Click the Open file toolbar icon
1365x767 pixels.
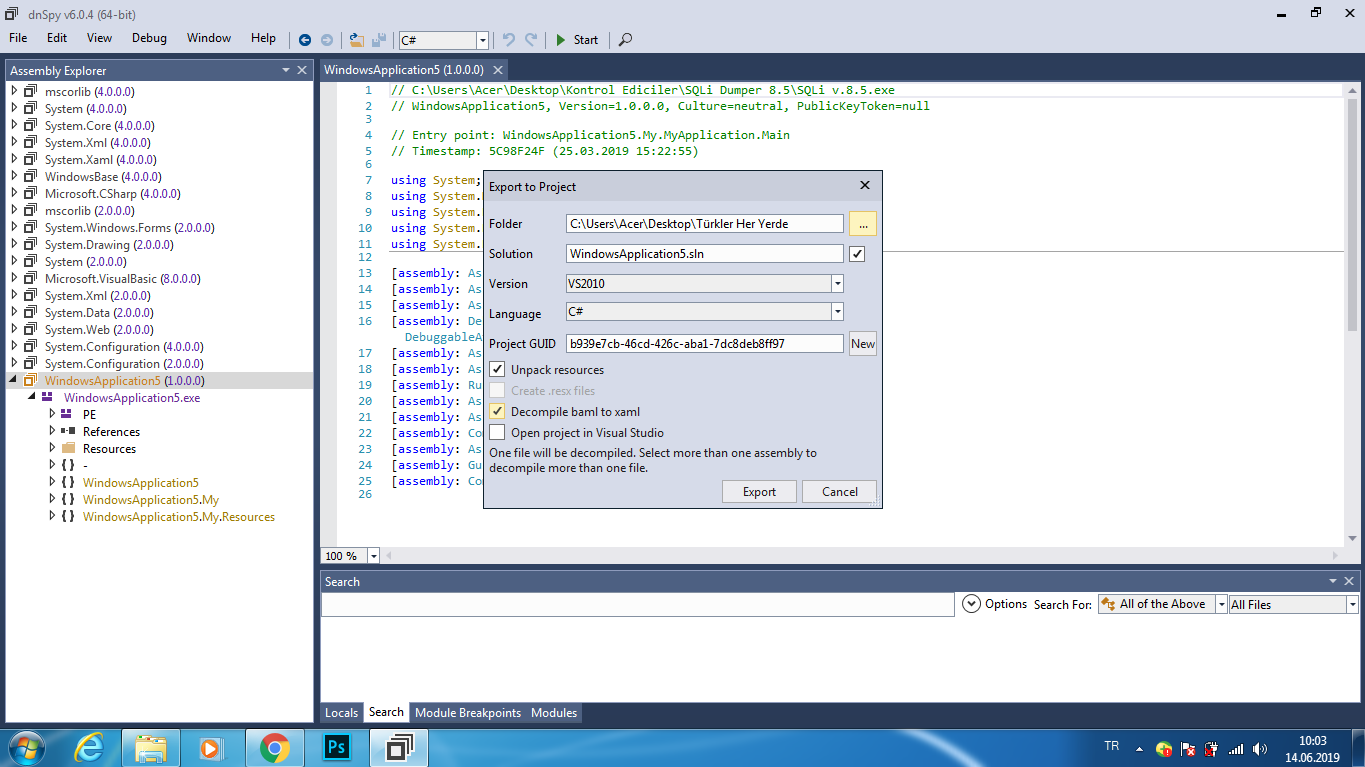(x=356, y=40)
